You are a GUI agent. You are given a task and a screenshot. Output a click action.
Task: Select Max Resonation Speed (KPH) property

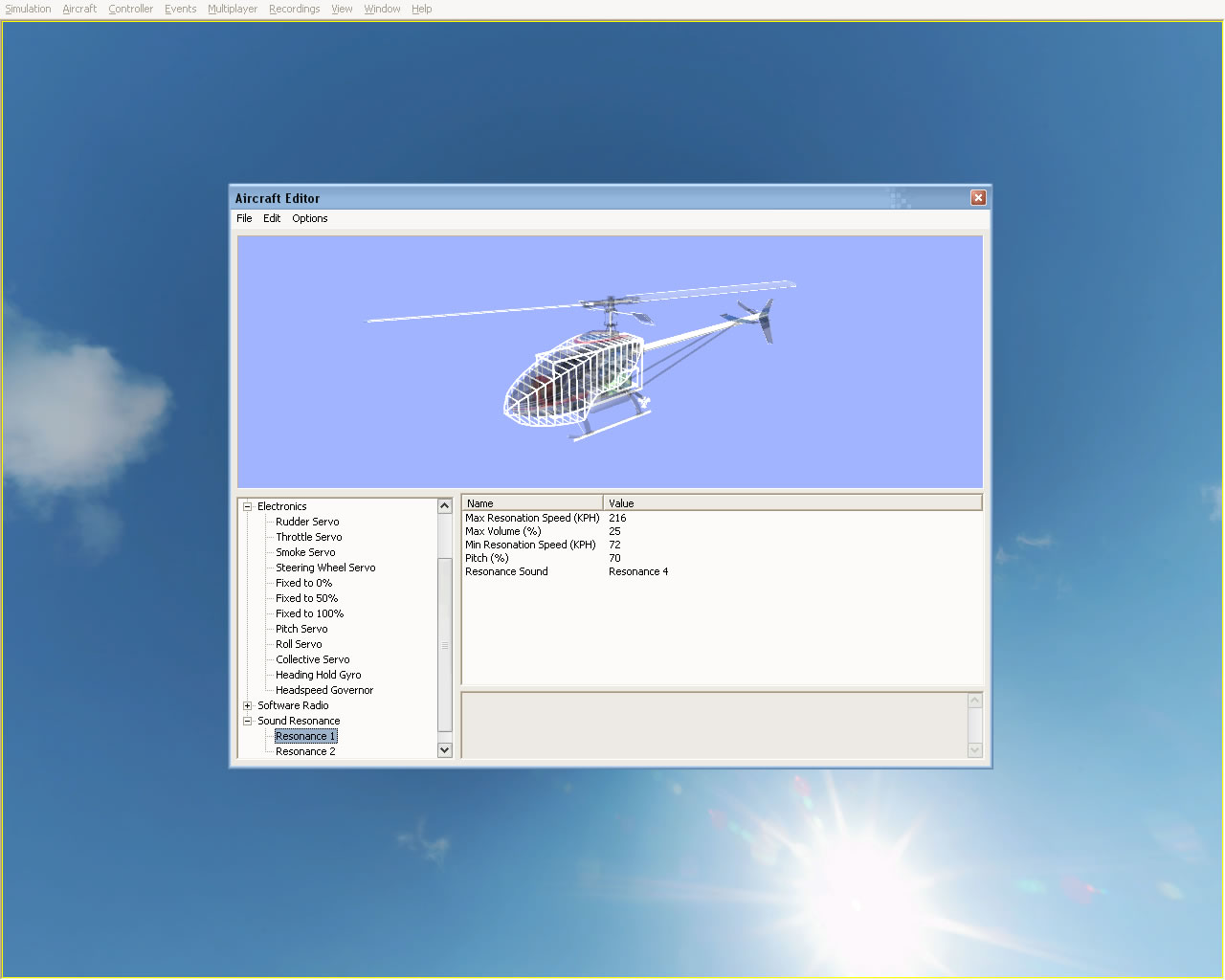point(532,518)
